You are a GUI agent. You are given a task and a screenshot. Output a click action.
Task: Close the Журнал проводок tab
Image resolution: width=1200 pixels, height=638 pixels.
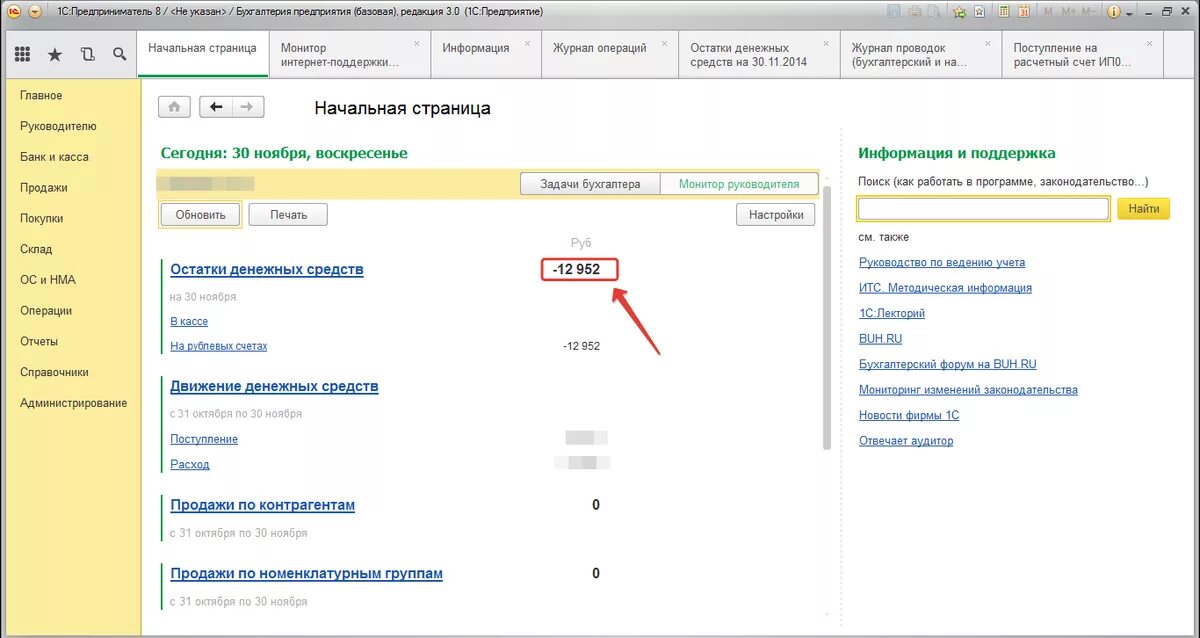987,44
